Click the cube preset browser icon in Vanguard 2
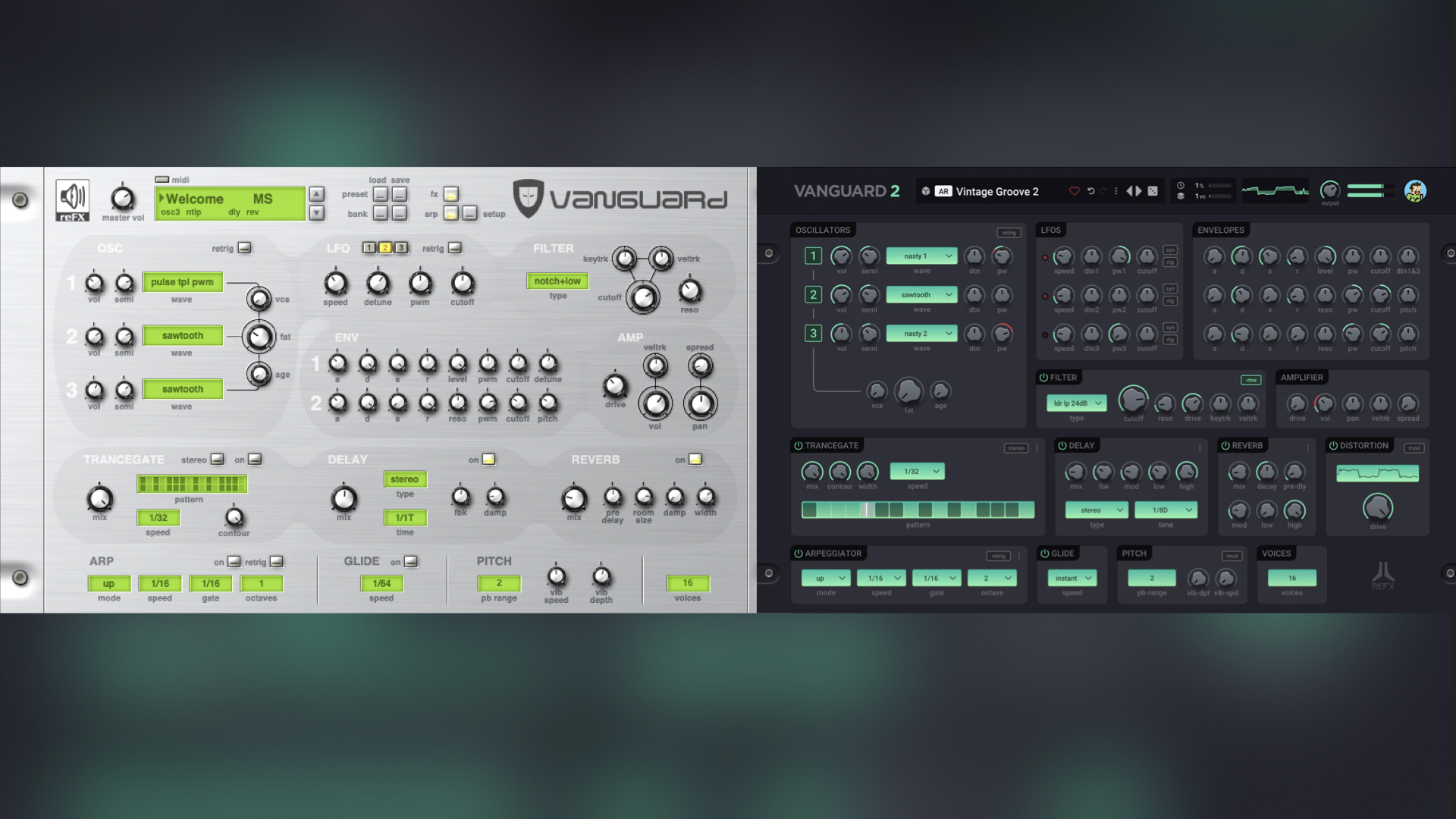 click(926, 191)
